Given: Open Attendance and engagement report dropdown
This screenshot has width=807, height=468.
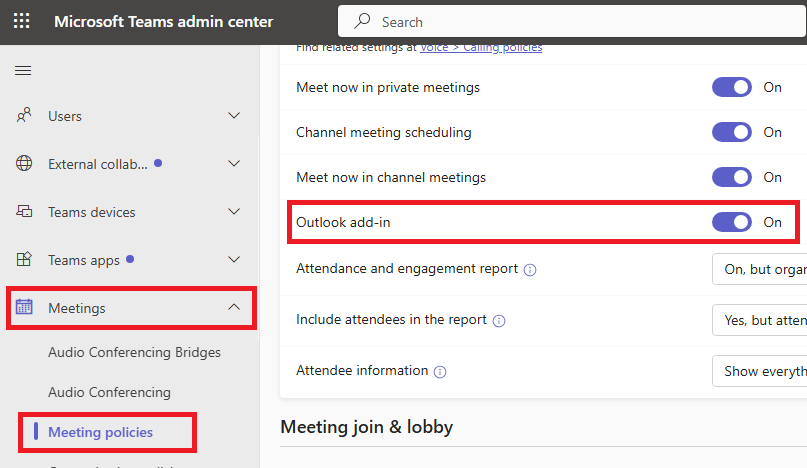Looking at the screenshot, I should point(760,269).
